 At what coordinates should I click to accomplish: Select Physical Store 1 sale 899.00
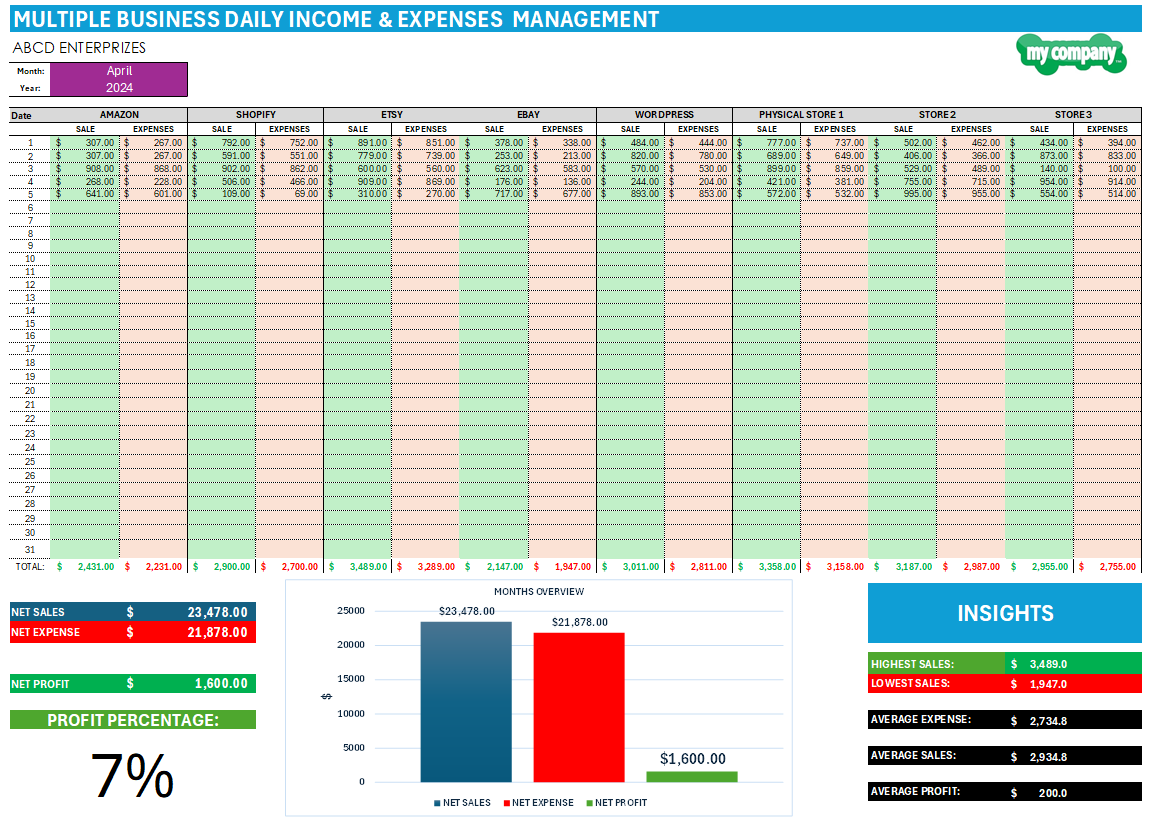[766, 169]
